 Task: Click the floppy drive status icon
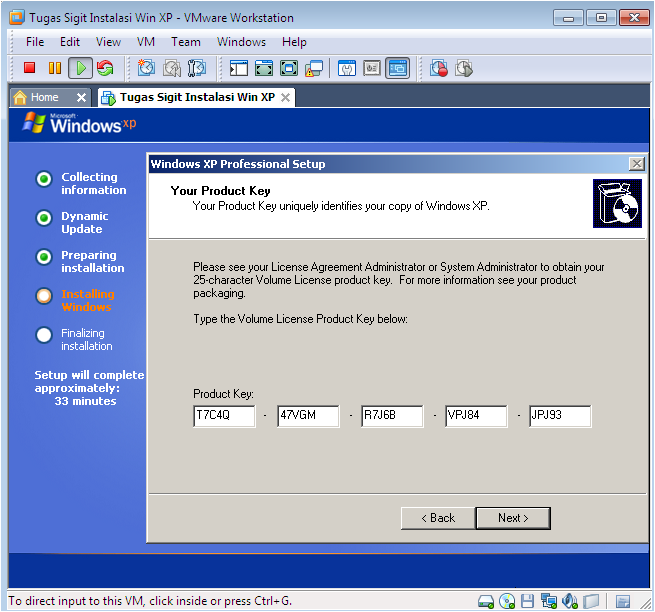click(x=527, y=601)
